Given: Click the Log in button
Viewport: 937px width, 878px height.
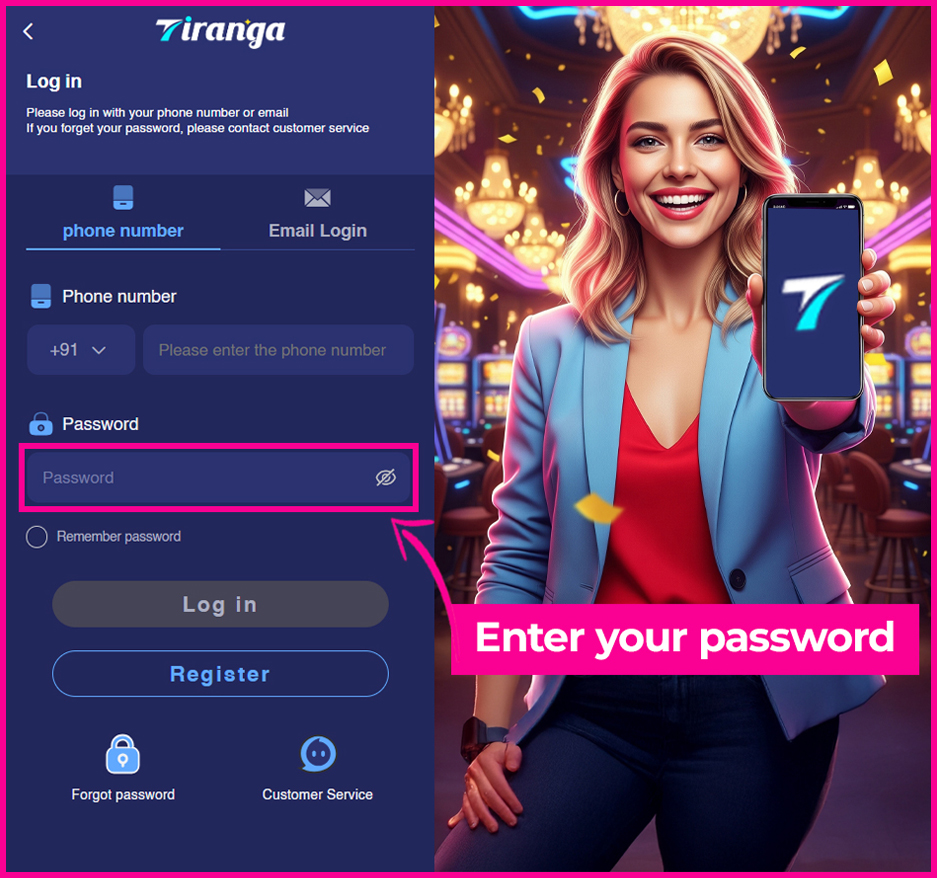Looking at the screenshot, I should 221,604.
